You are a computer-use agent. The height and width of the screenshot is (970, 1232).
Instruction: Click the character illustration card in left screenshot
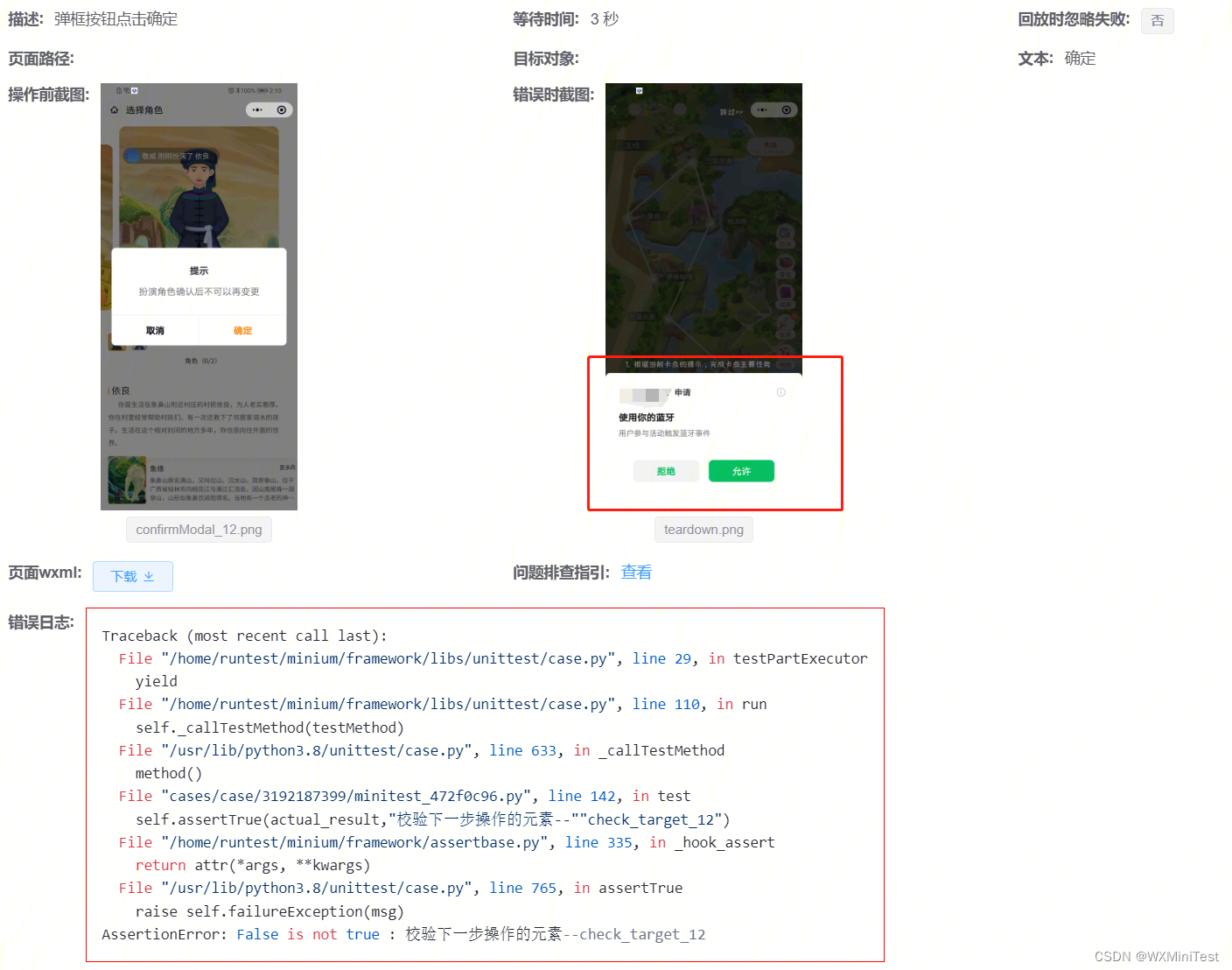199,188
